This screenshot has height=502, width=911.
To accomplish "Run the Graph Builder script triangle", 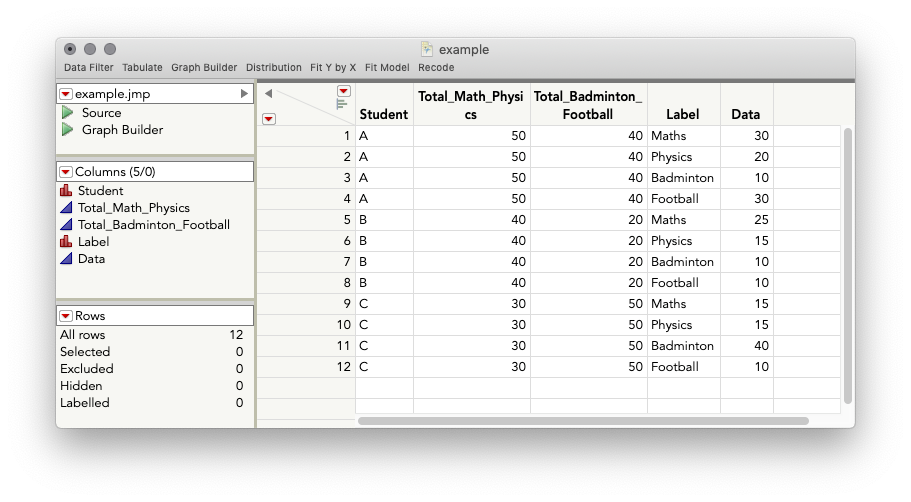I will pos(67,130).
